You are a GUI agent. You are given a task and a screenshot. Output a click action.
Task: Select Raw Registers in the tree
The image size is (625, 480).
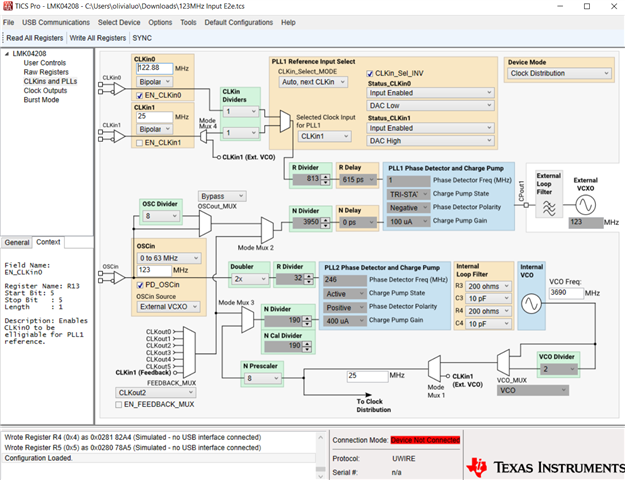coord(46,72)
